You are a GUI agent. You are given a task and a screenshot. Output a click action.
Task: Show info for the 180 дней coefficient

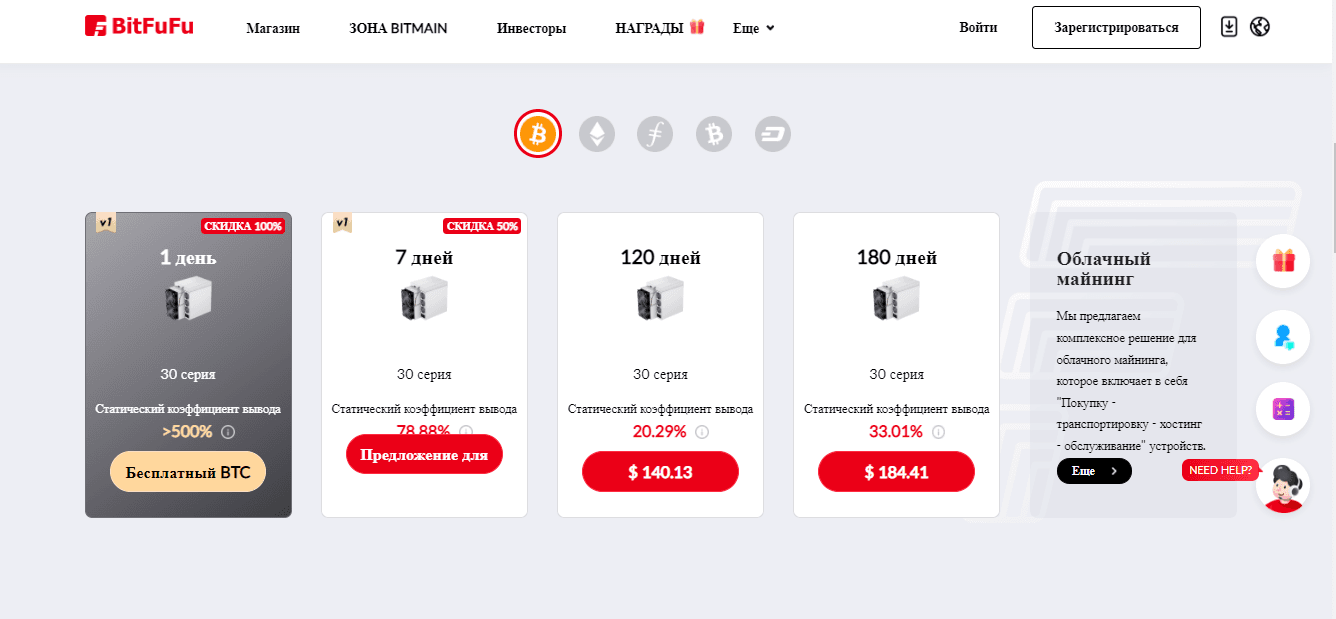938,432
